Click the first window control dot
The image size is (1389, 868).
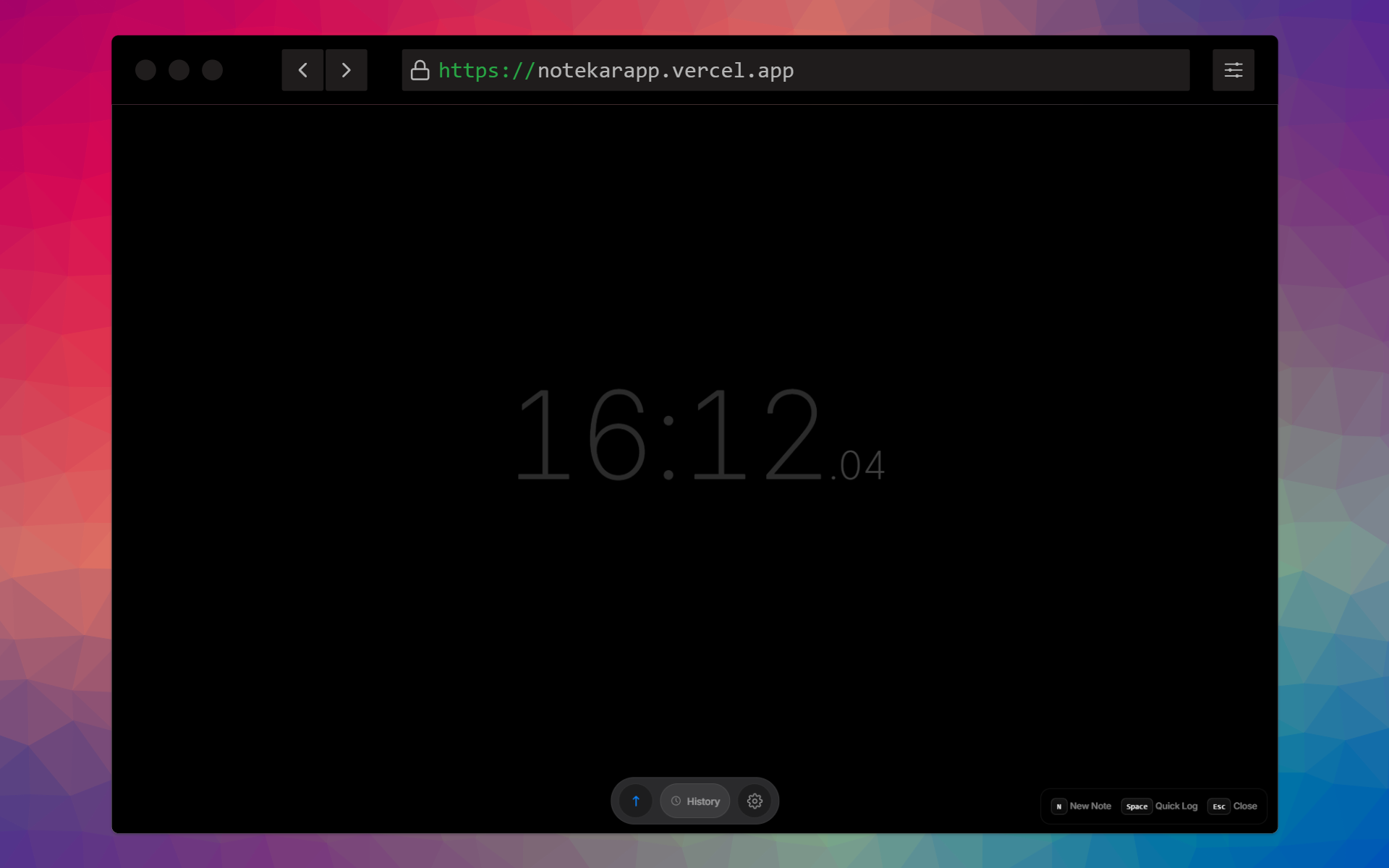click(145, 70)
